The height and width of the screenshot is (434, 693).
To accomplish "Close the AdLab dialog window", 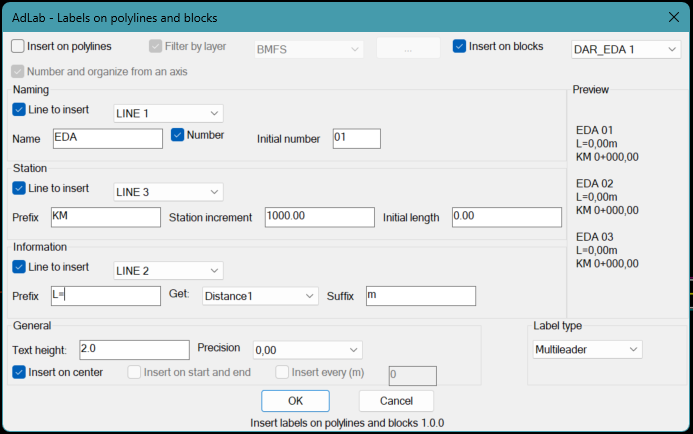I will coord(670,17).
